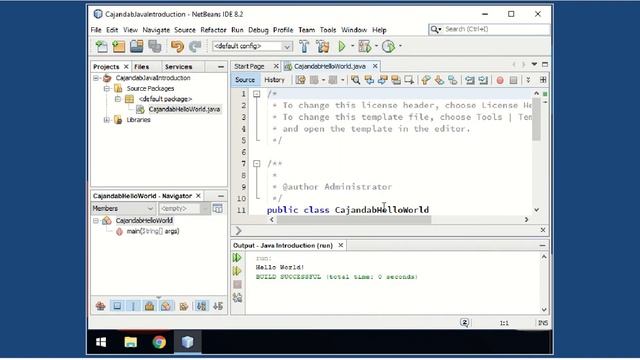Viewport: 640px width, 360px height.
Task: Click the Shift Line Left icon
Action: [470, 80]
